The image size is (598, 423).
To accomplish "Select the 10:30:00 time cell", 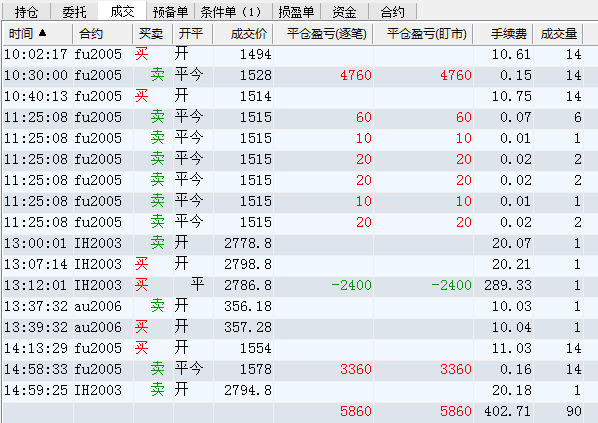I will coord(36,75).
